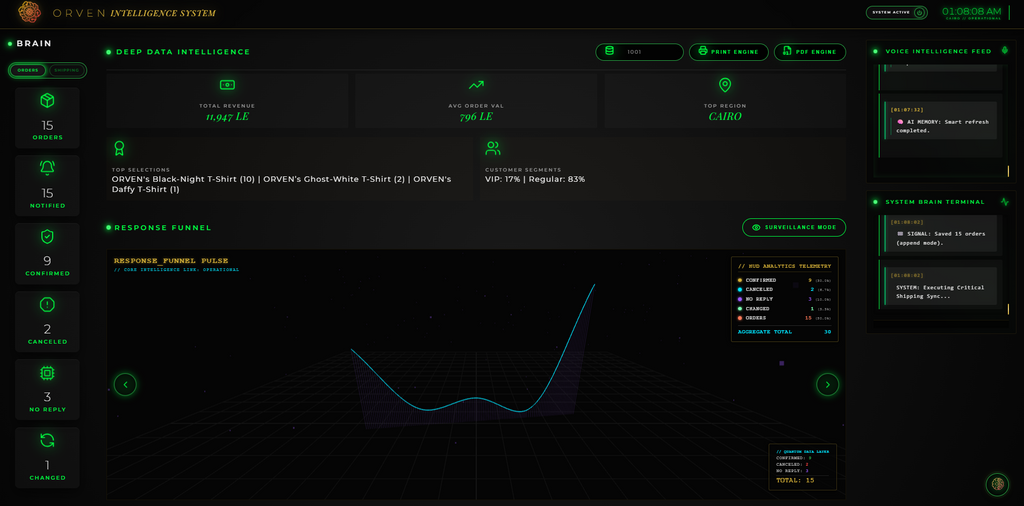The height and width of the screenshot is (506, 1024).
Task: Click the No Reply purple legend dot
Action: (x=740, y=299)
